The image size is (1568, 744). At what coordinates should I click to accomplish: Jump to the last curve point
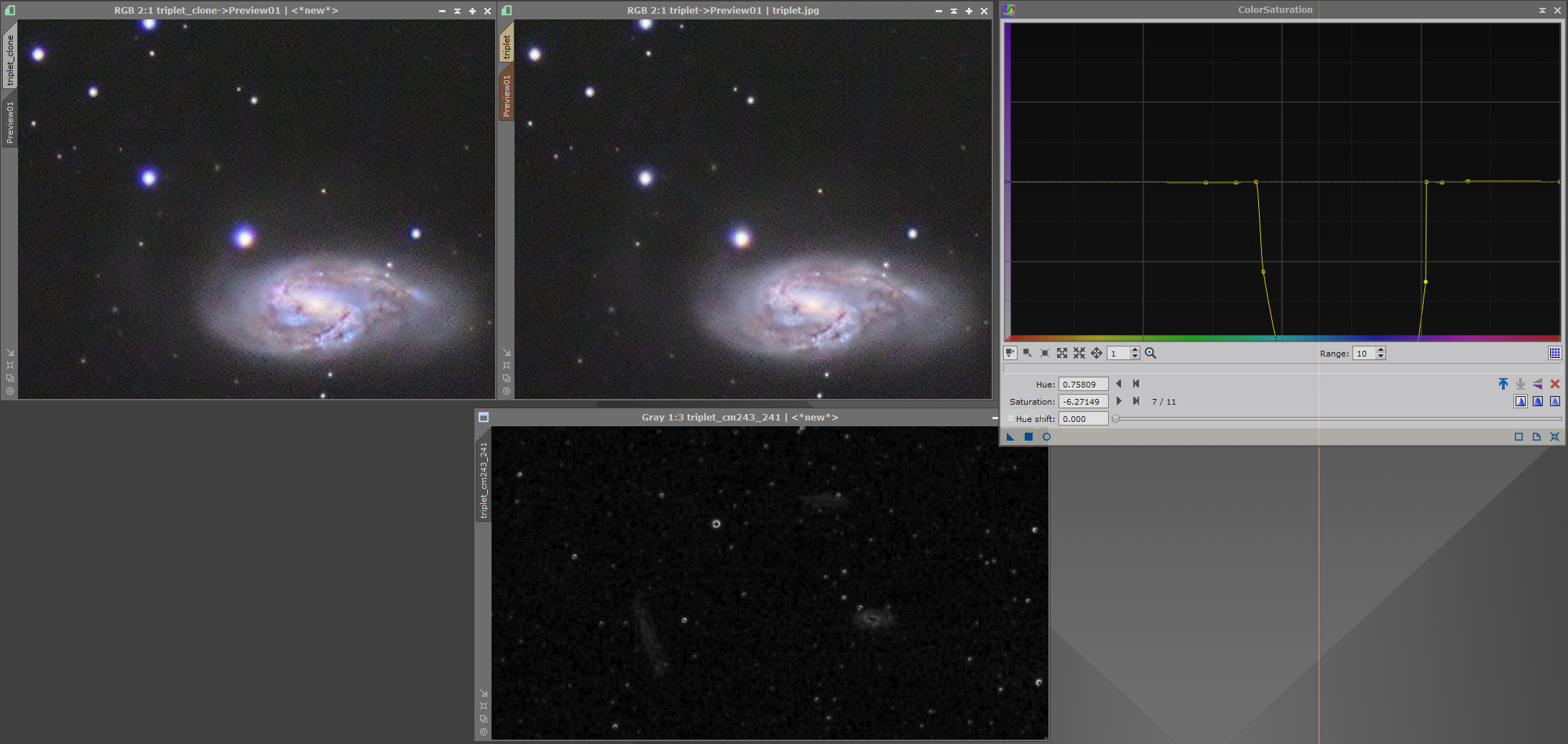click(x=1136, y=401)
